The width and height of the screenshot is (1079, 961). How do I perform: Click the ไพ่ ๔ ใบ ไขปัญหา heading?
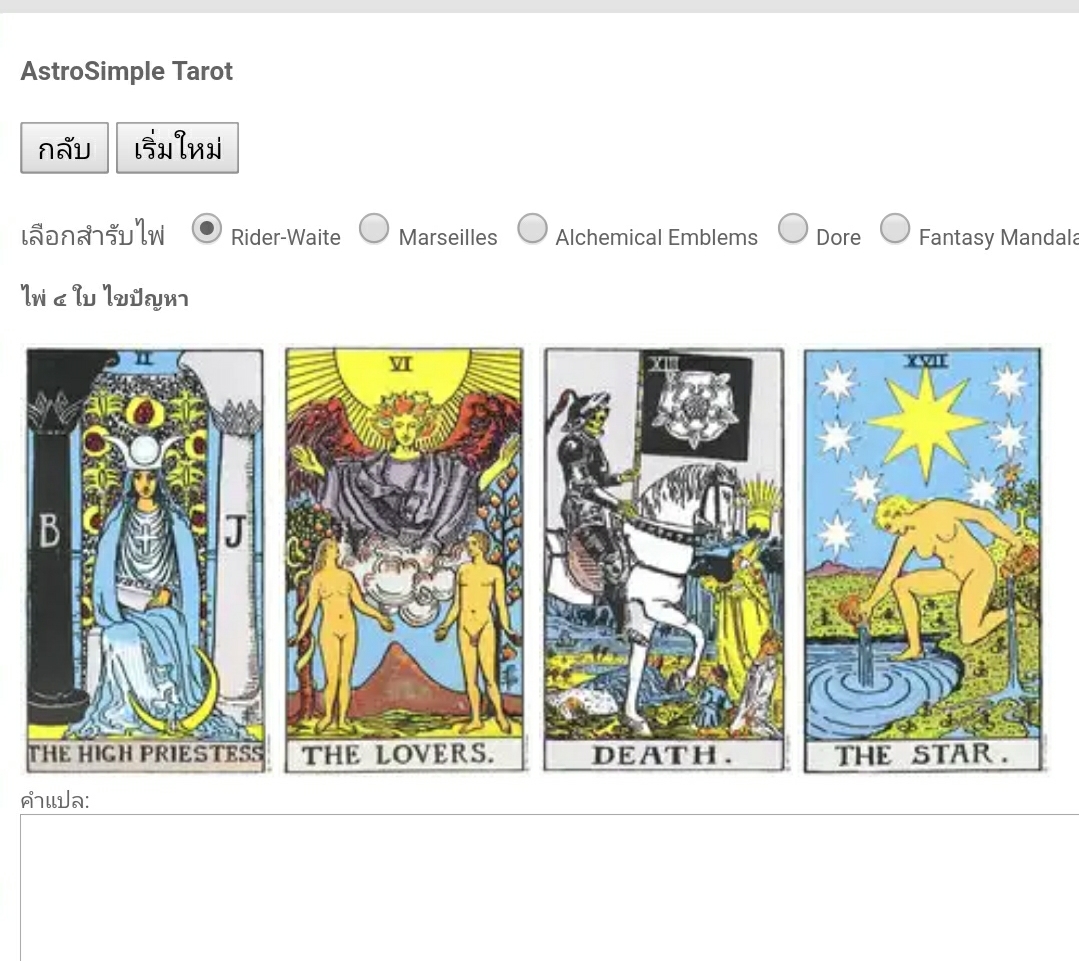105,298
